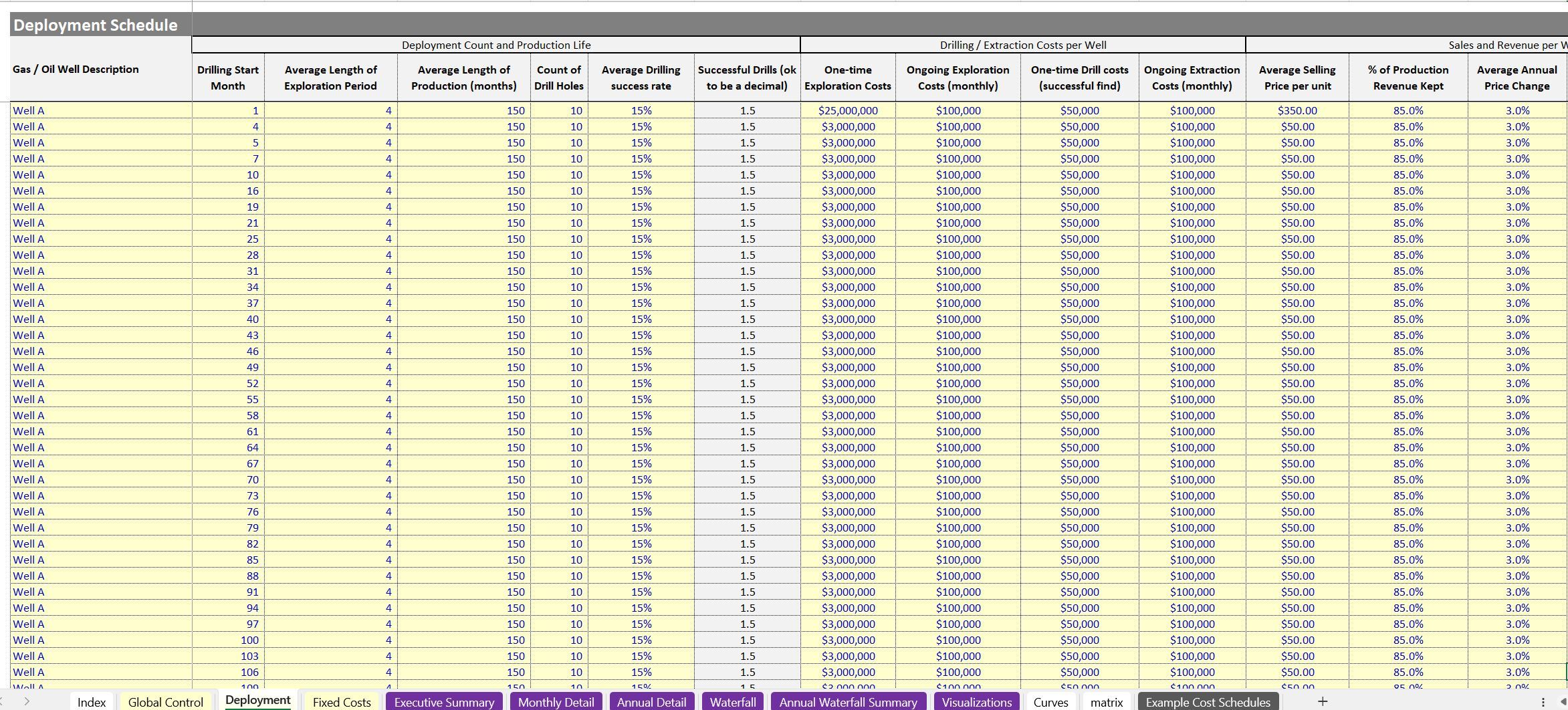Select the Deployment Schedule title cell
This screenshot has width=1568, height=710.
(x=101, y=25)
